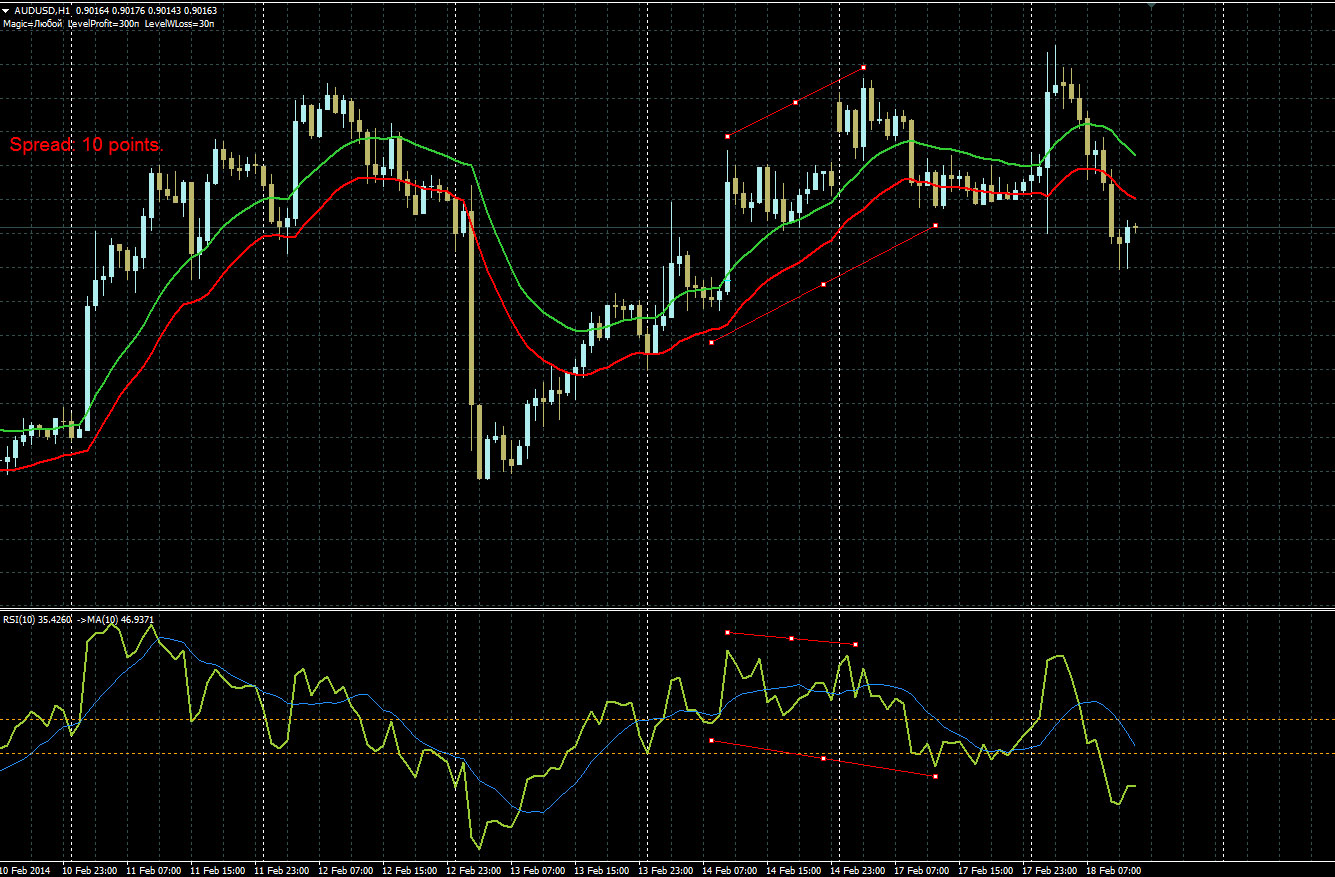
Task: Select right end anchor of upper RSI trendline
Action: pyautogui.click(x=855, y=645)
